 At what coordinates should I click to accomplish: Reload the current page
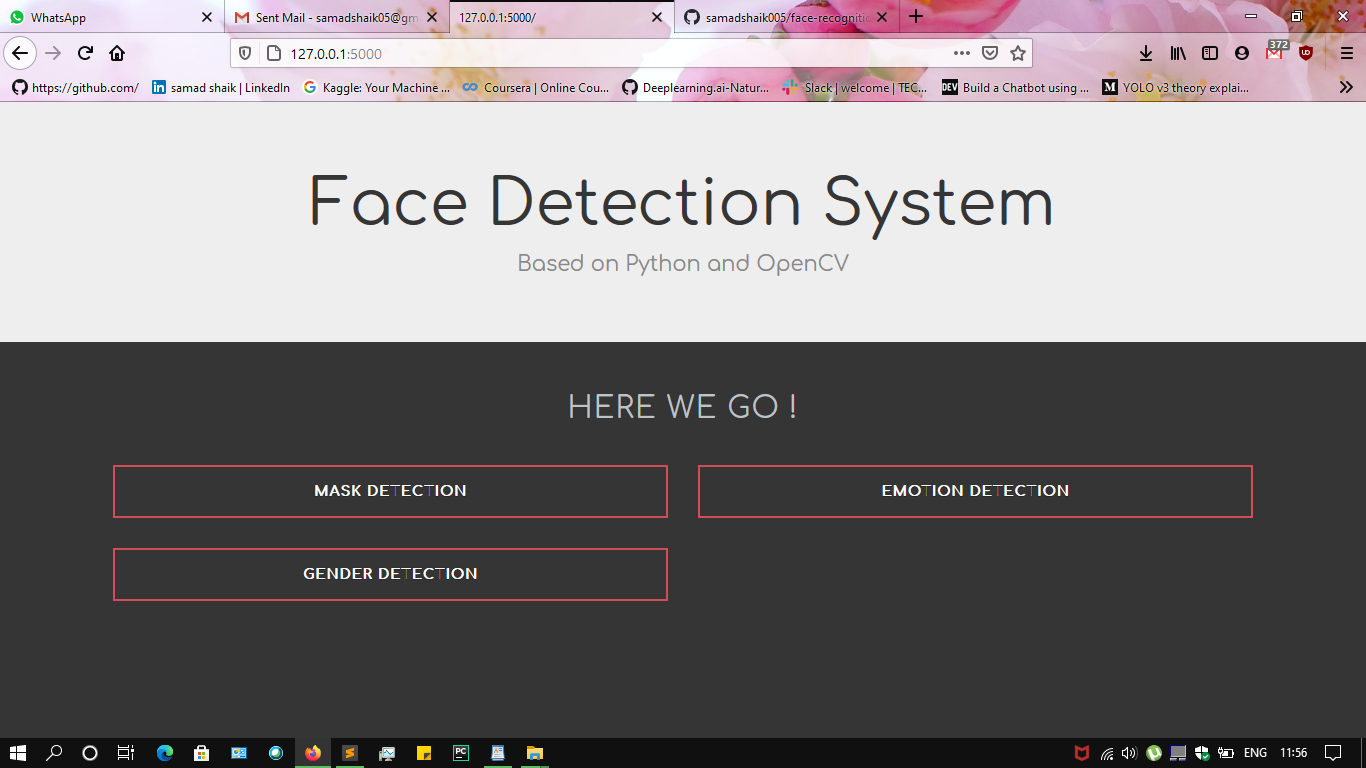[x=85, y=53]
